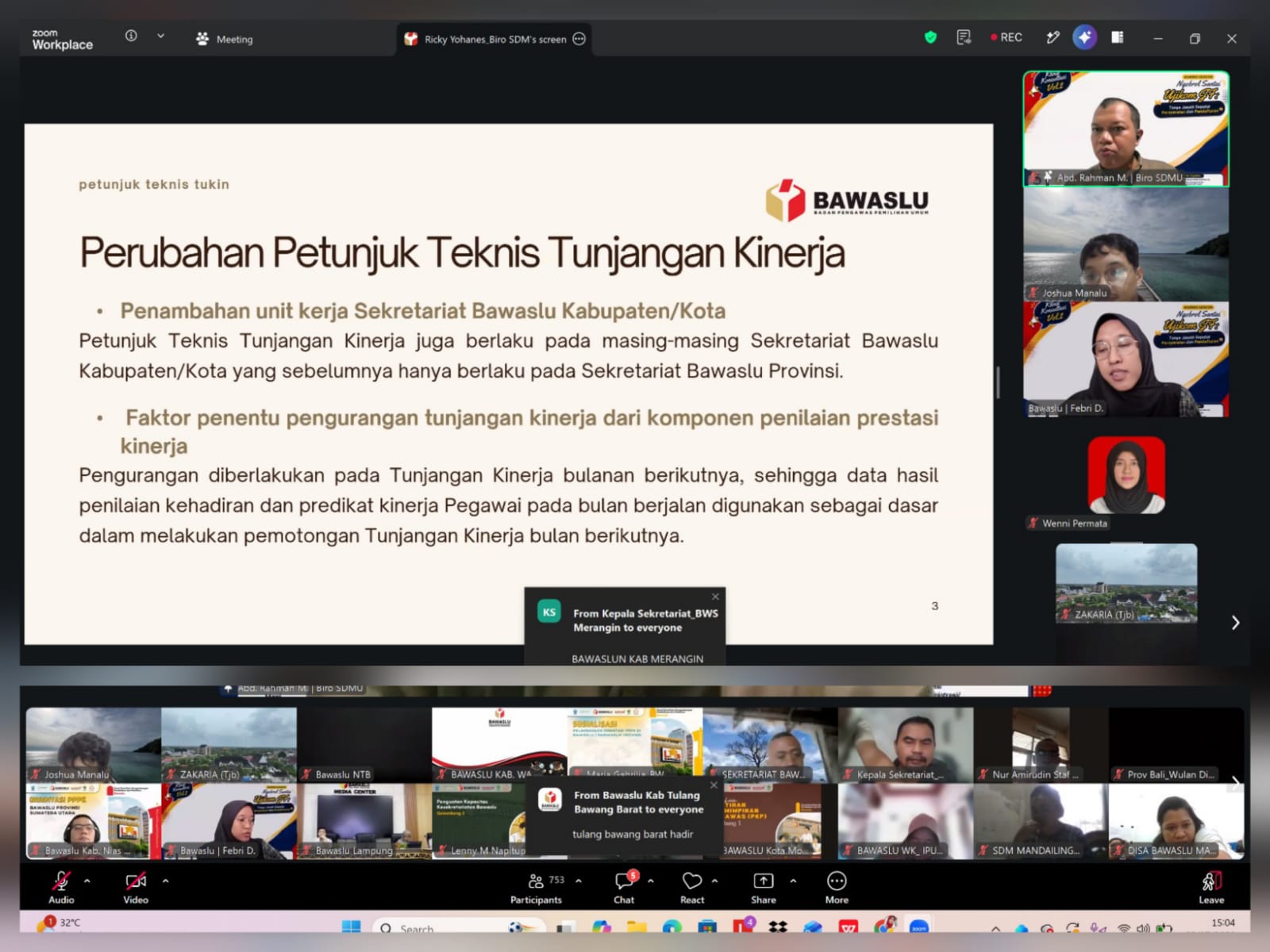Change the view layout icon
The image size is (1270, 952).
pyautogui.click(x=1118, y=37)
